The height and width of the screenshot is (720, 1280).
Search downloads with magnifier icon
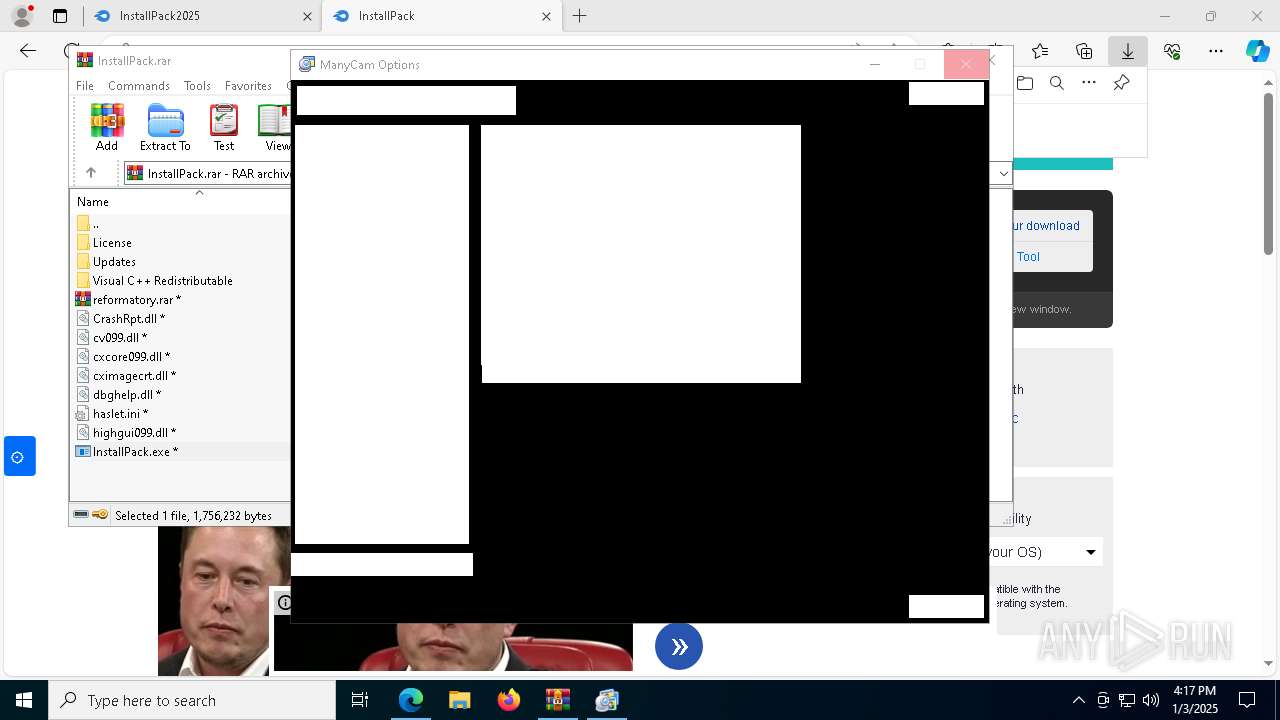[x=1057, y=83]
